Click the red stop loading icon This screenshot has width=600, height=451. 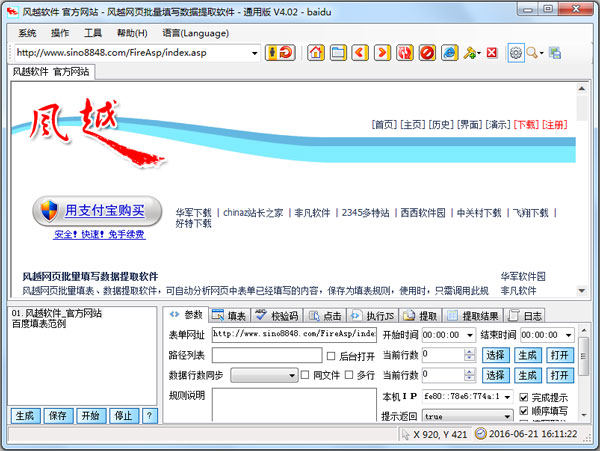point(427,52)
